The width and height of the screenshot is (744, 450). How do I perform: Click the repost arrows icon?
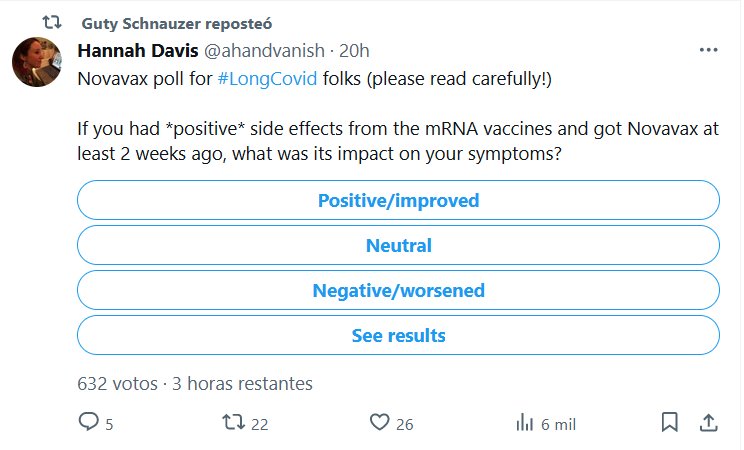[233, 423]
